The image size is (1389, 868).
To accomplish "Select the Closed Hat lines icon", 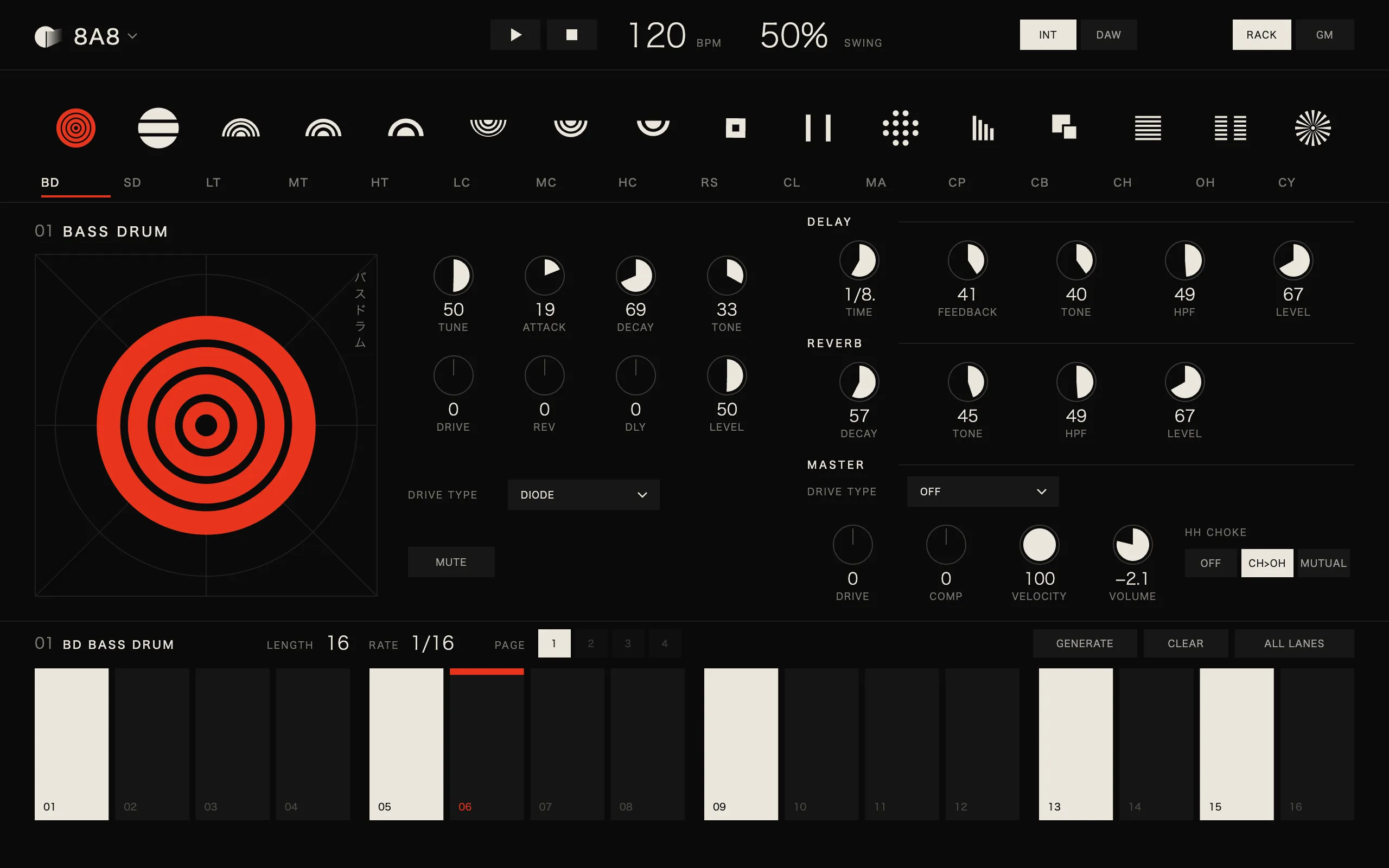I will coord(1148,127).
